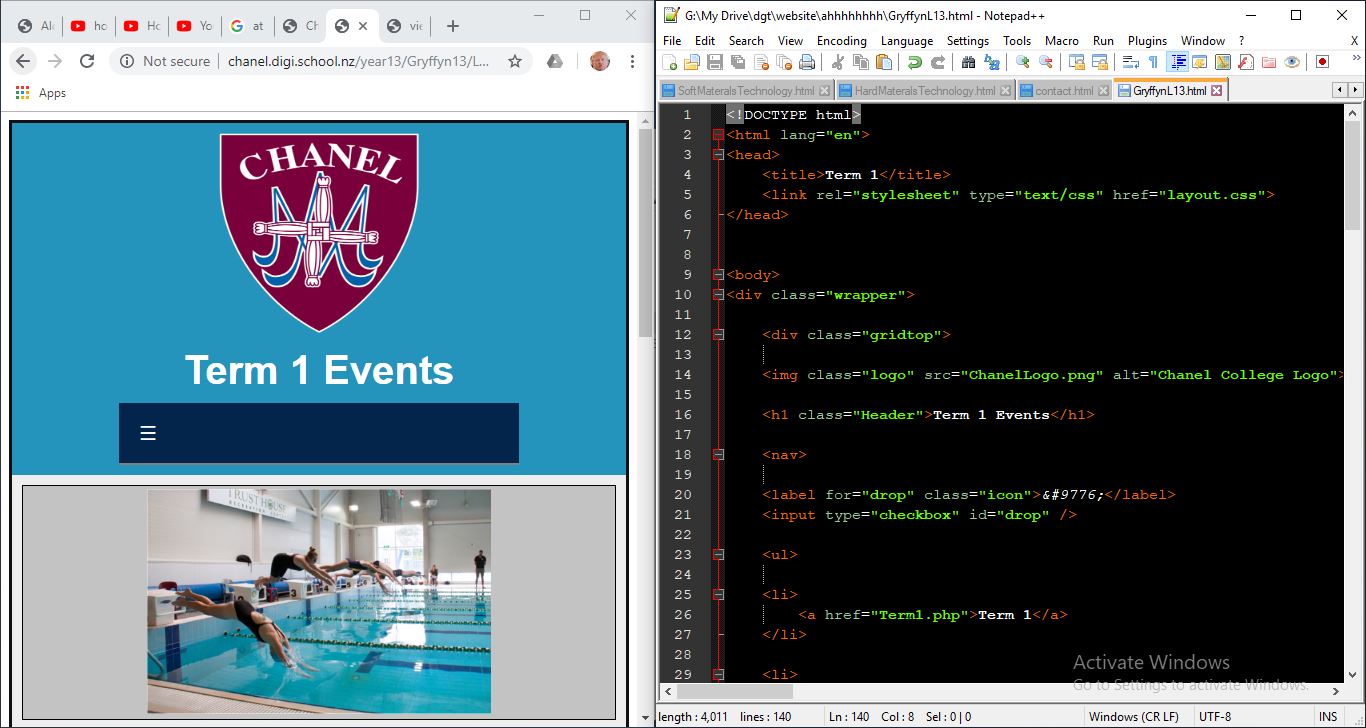
Task: Reload the page in Chrome
Action: (x=87, y=61)
